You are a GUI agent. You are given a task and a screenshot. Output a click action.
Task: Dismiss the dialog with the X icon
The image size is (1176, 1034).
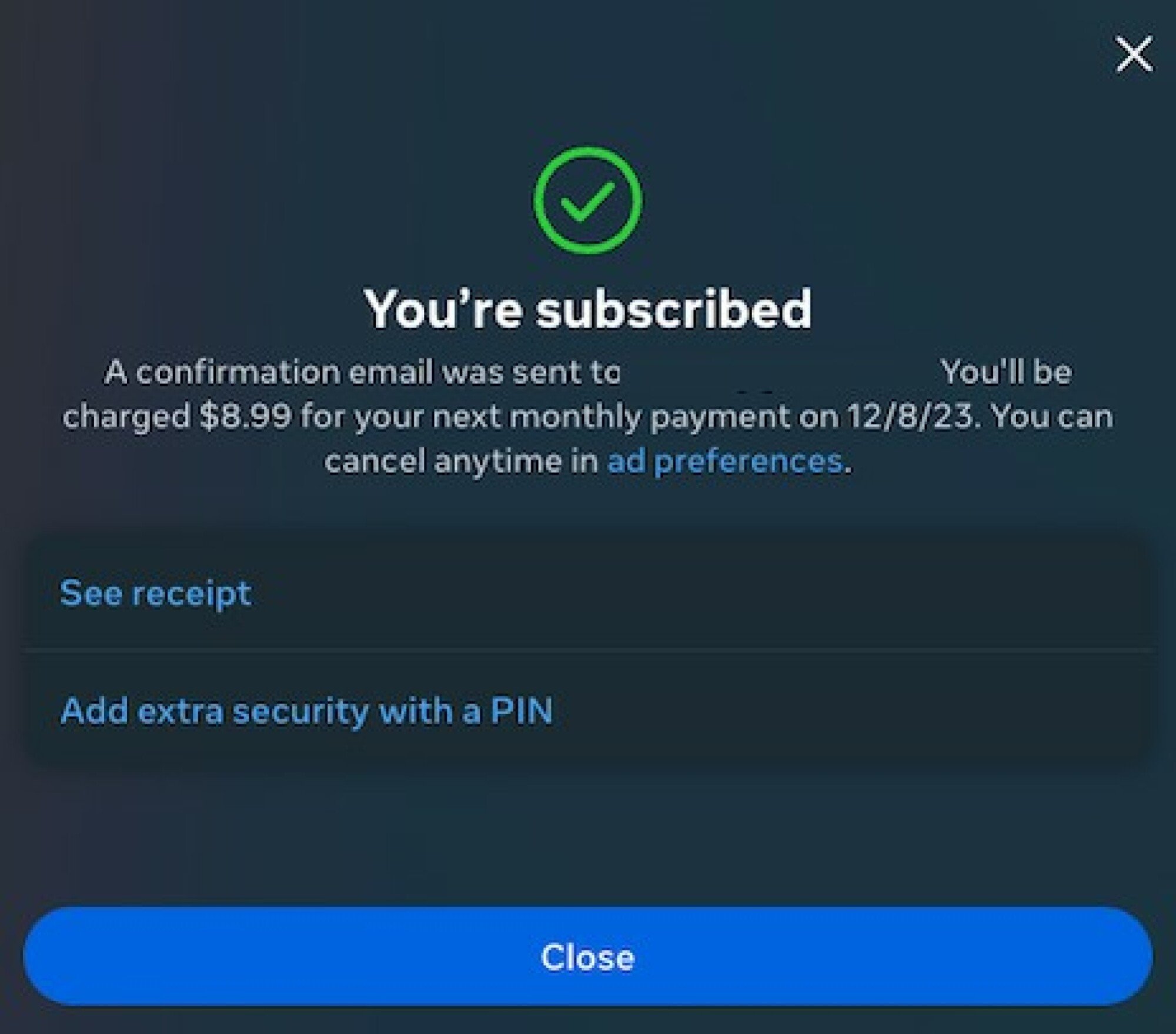point(1134,54)
